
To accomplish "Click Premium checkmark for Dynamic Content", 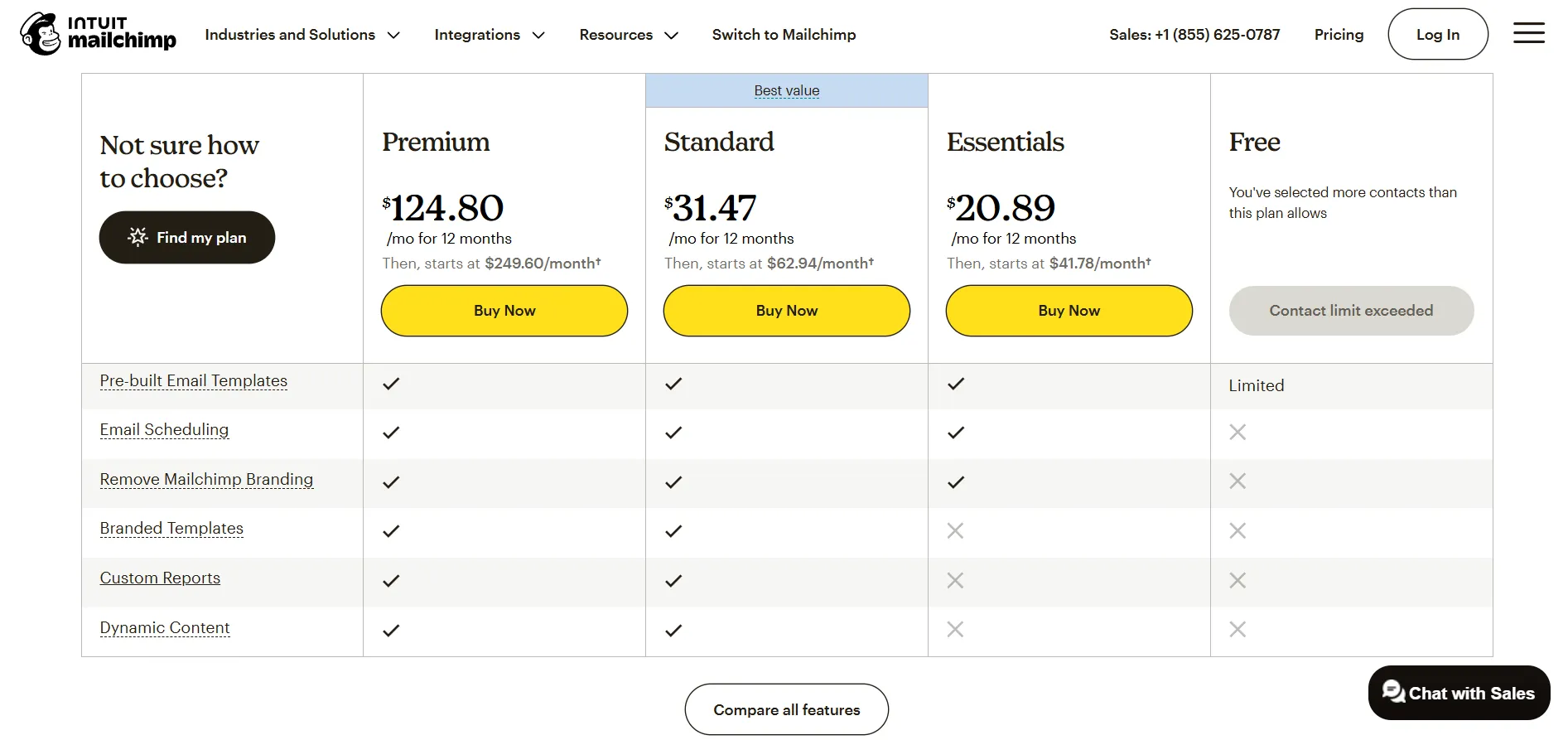I will point(391,631).
